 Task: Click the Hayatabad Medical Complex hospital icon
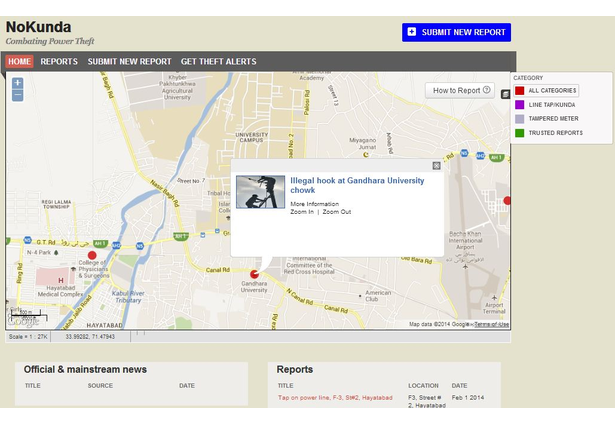[x=60, y=280]
